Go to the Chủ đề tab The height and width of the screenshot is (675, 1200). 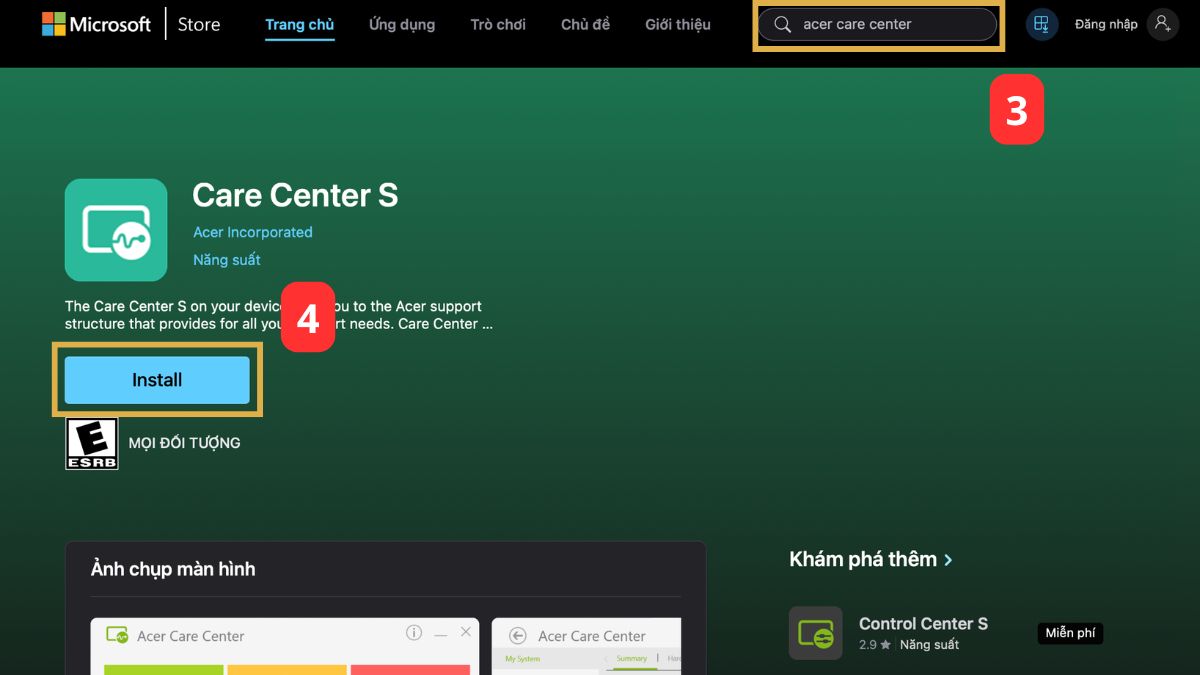pyautogui.click(x=585, y=24)
